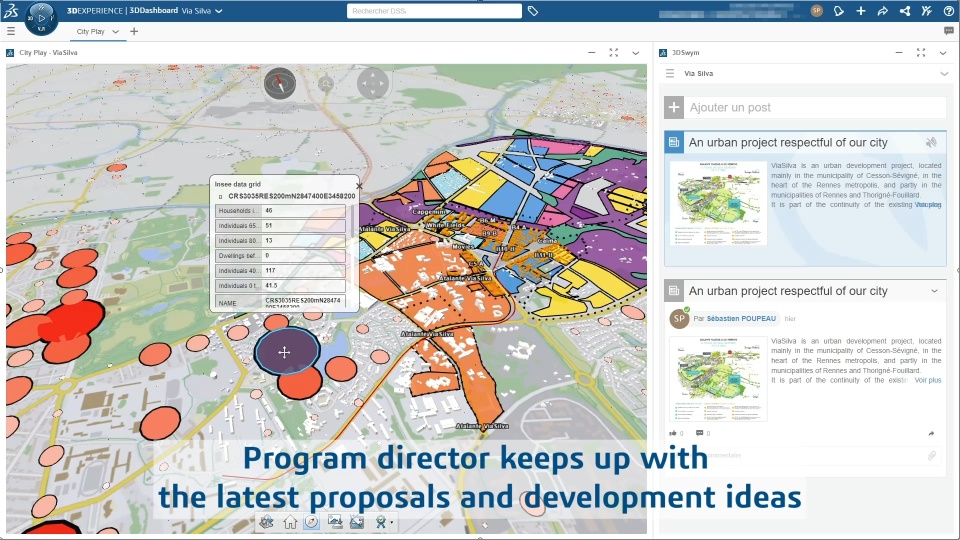Viewport: 960px width, 540px height.
Task: Open the second post's ViaSilva map thumbnail
Action: click(718, 379)
